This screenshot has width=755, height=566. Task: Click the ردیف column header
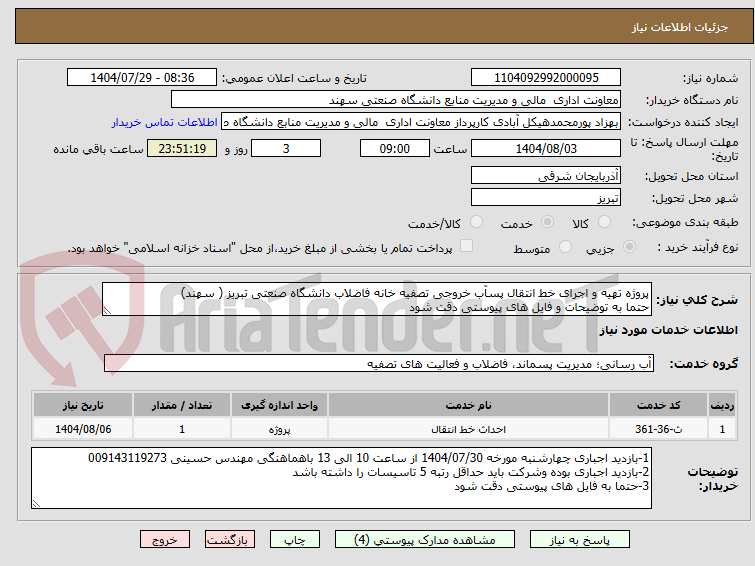pyautogui.click(x=722, y=405)
